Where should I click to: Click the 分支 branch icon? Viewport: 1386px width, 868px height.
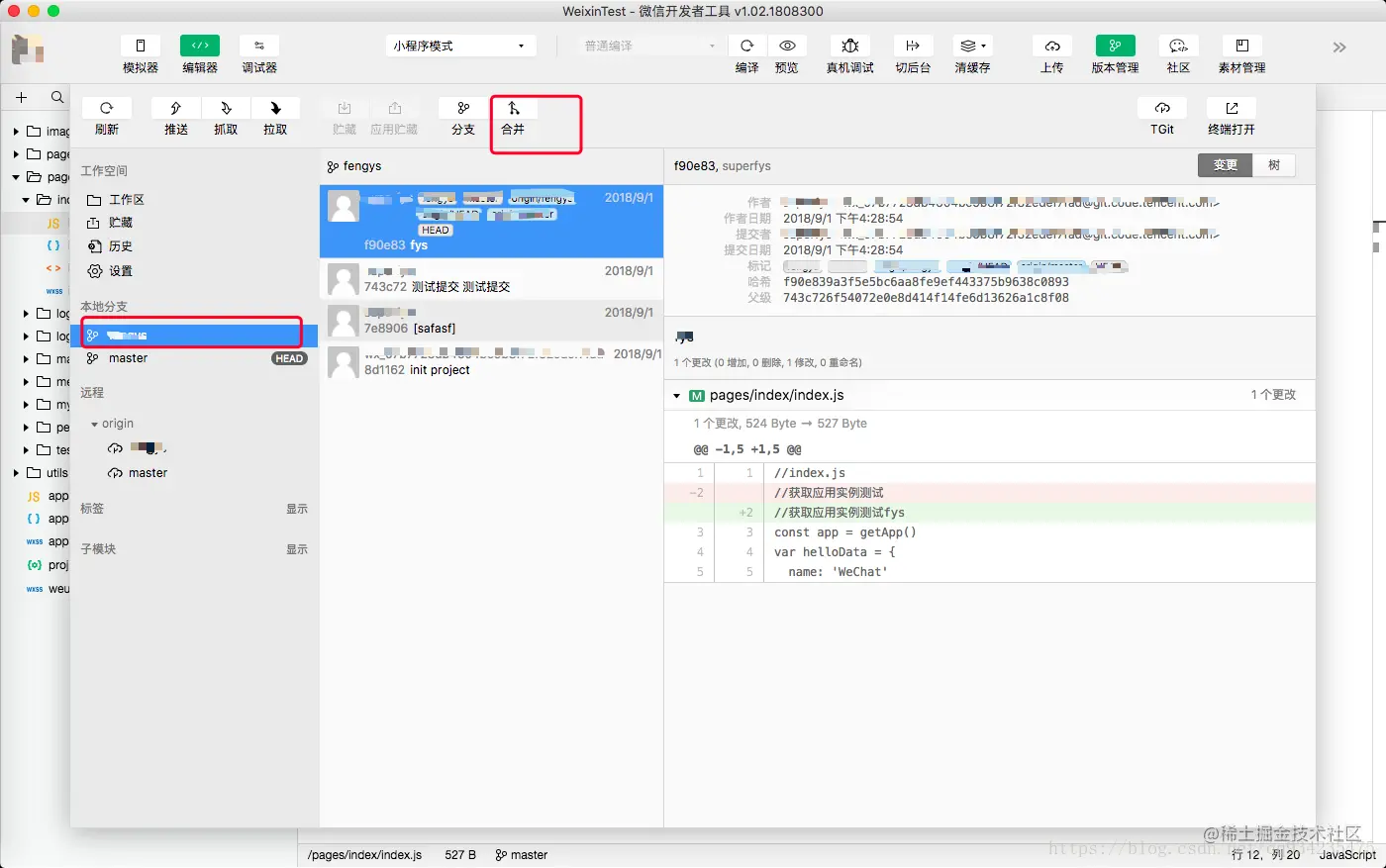463,108
